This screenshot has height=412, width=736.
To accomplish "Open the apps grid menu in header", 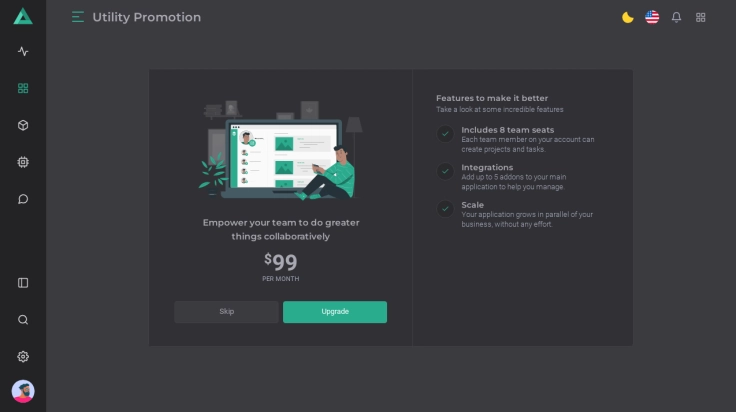I will click(701, 17).
